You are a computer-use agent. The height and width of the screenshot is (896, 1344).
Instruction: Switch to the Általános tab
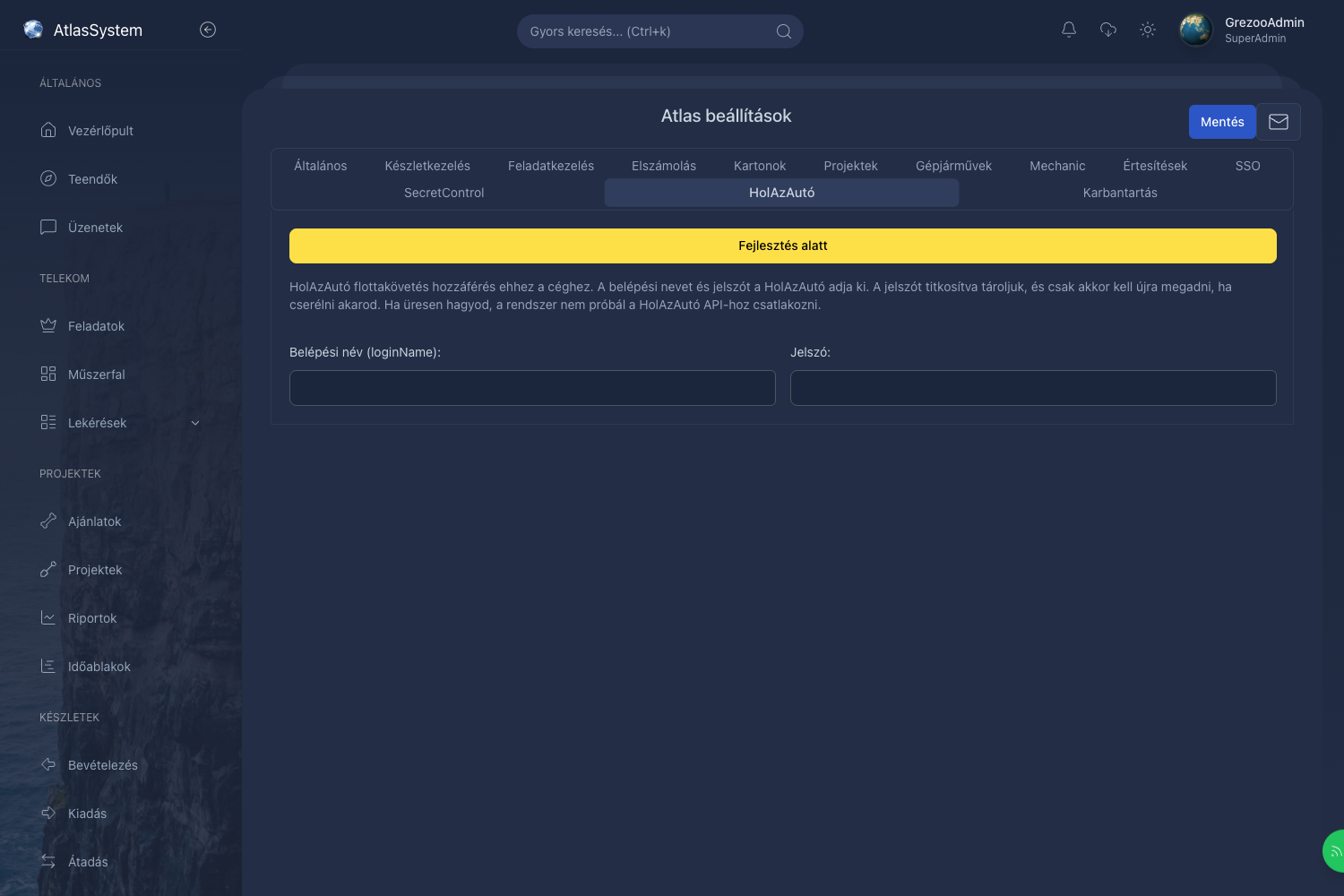click(321, 166)
